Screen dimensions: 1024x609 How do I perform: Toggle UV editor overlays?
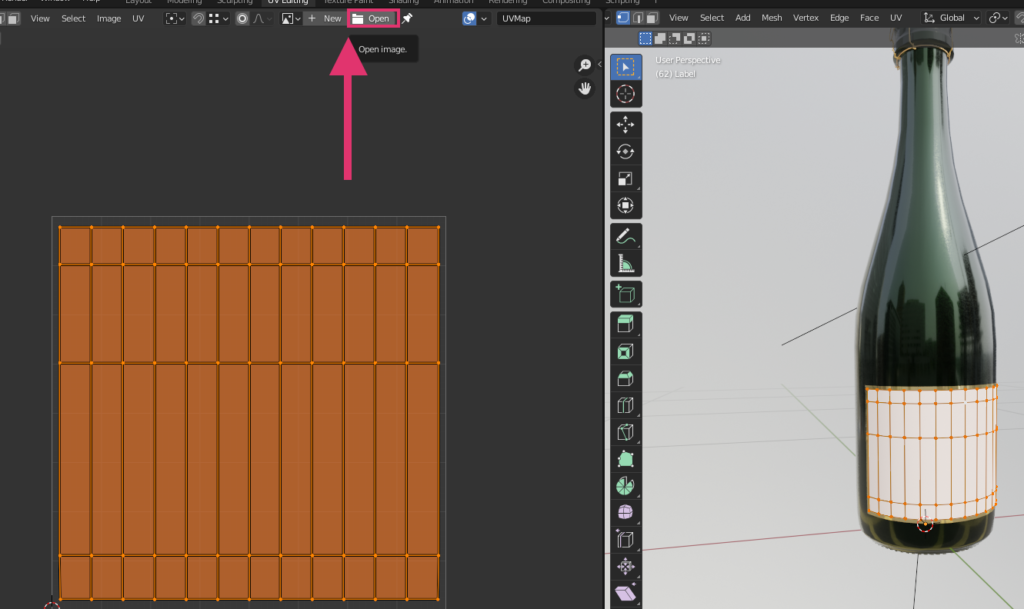click(469, 18)
